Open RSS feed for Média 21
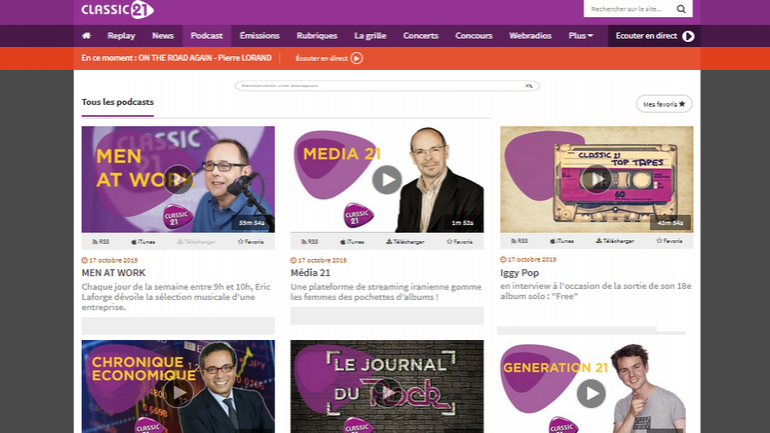The image size is (770, 433). tap(309, 242)
